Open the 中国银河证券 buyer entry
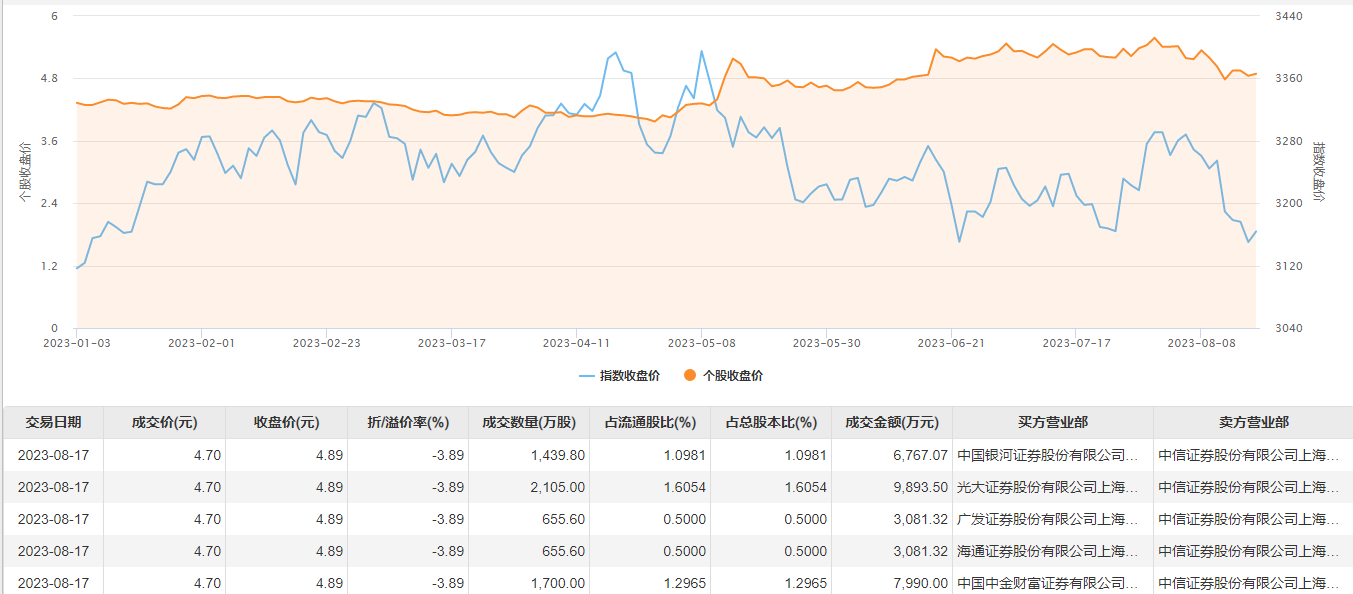This screenshot has height=594, width=1353. [1047, 455]
